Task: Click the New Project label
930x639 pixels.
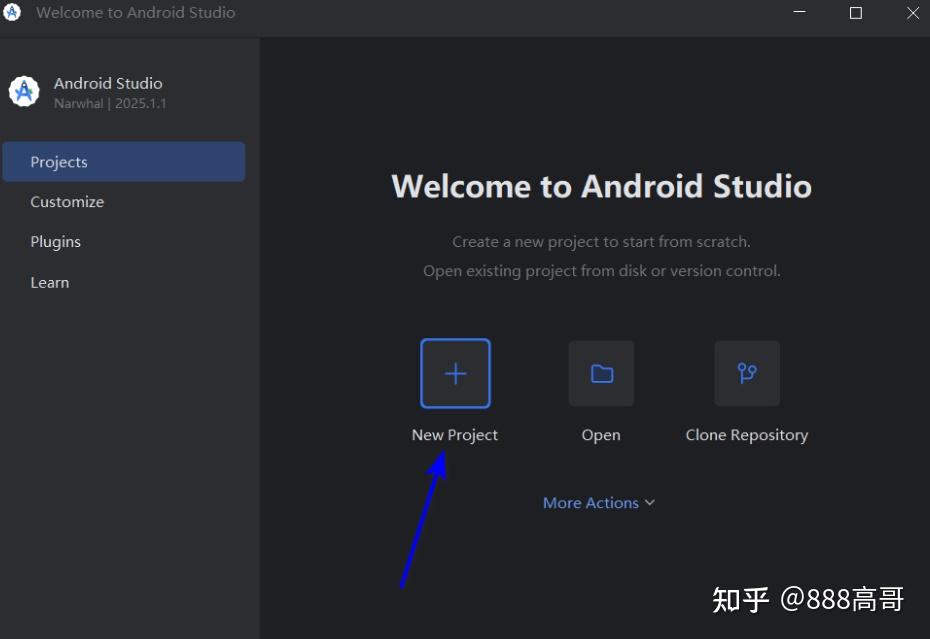Action: tap(455, 435)
